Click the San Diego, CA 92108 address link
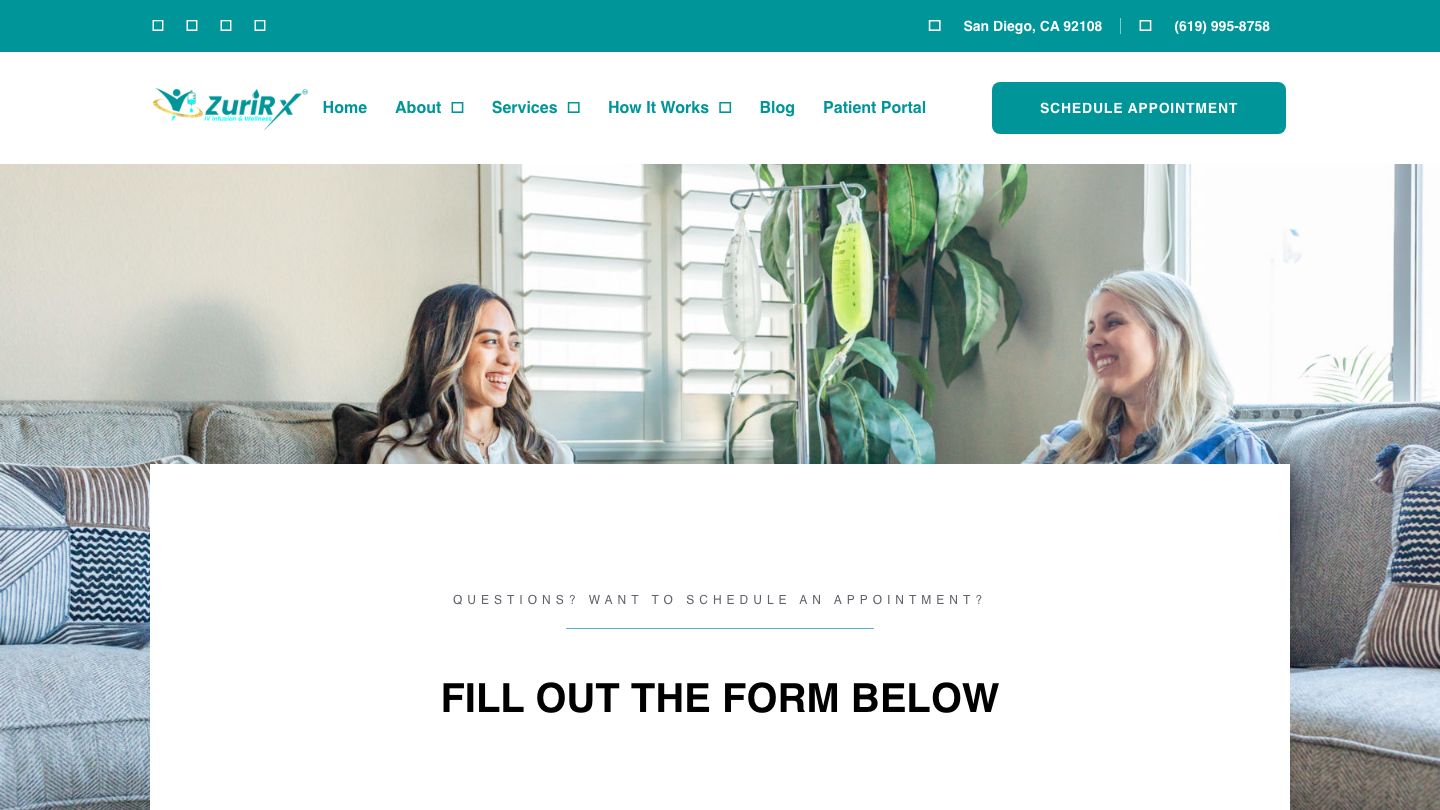1440x810 pixels. pyautogui.click(x=1033, y=26)
